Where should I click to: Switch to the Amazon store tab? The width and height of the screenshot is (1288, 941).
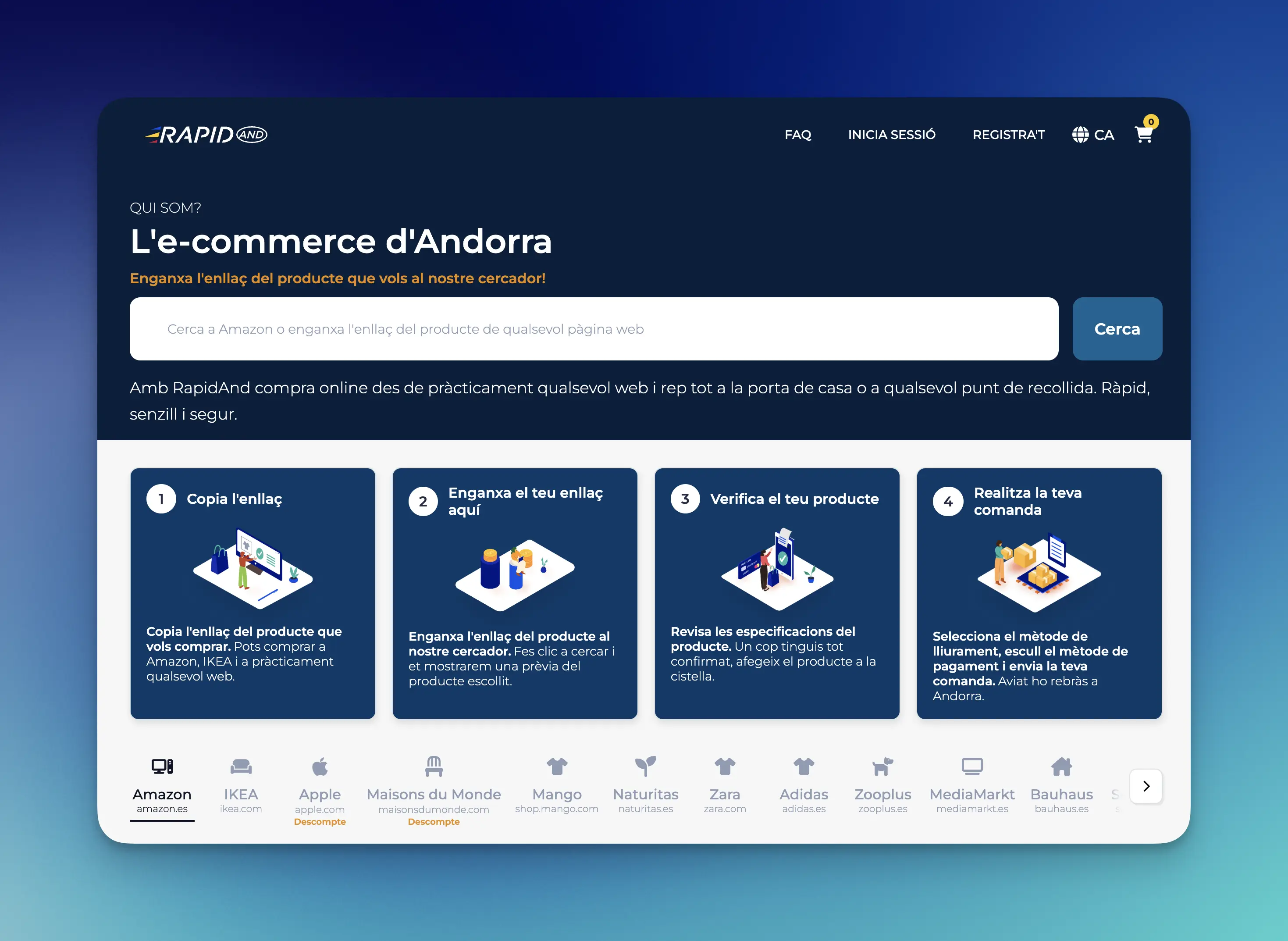pos(162,788)
